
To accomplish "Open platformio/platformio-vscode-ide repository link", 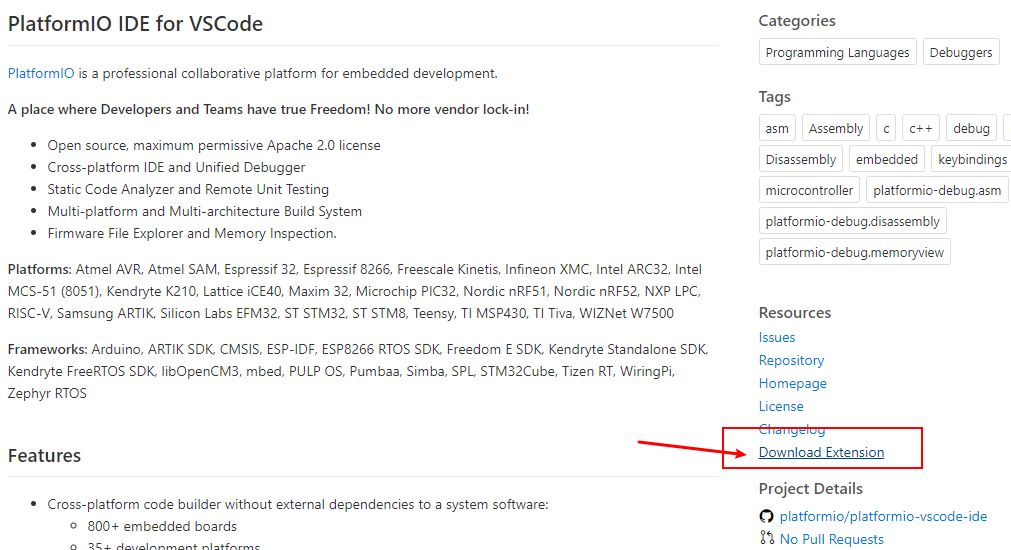I will click(x=883, y=516).
